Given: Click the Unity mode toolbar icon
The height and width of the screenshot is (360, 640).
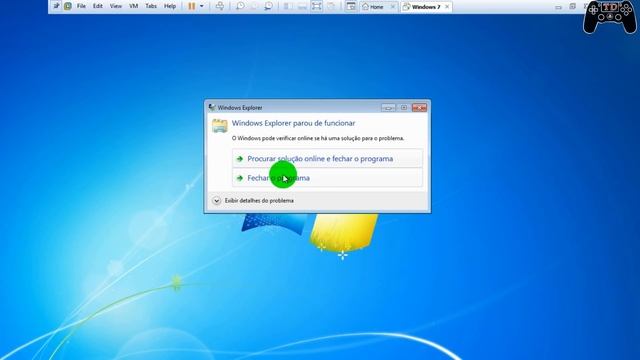Looking at the screenshot, I should coord(331,6).
